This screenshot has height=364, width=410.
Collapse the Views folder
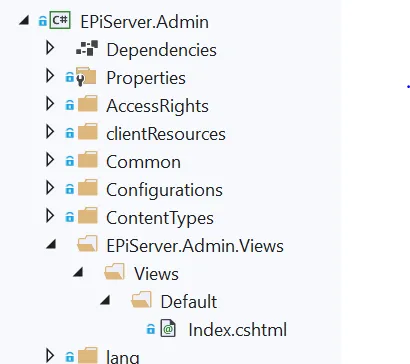78,273
